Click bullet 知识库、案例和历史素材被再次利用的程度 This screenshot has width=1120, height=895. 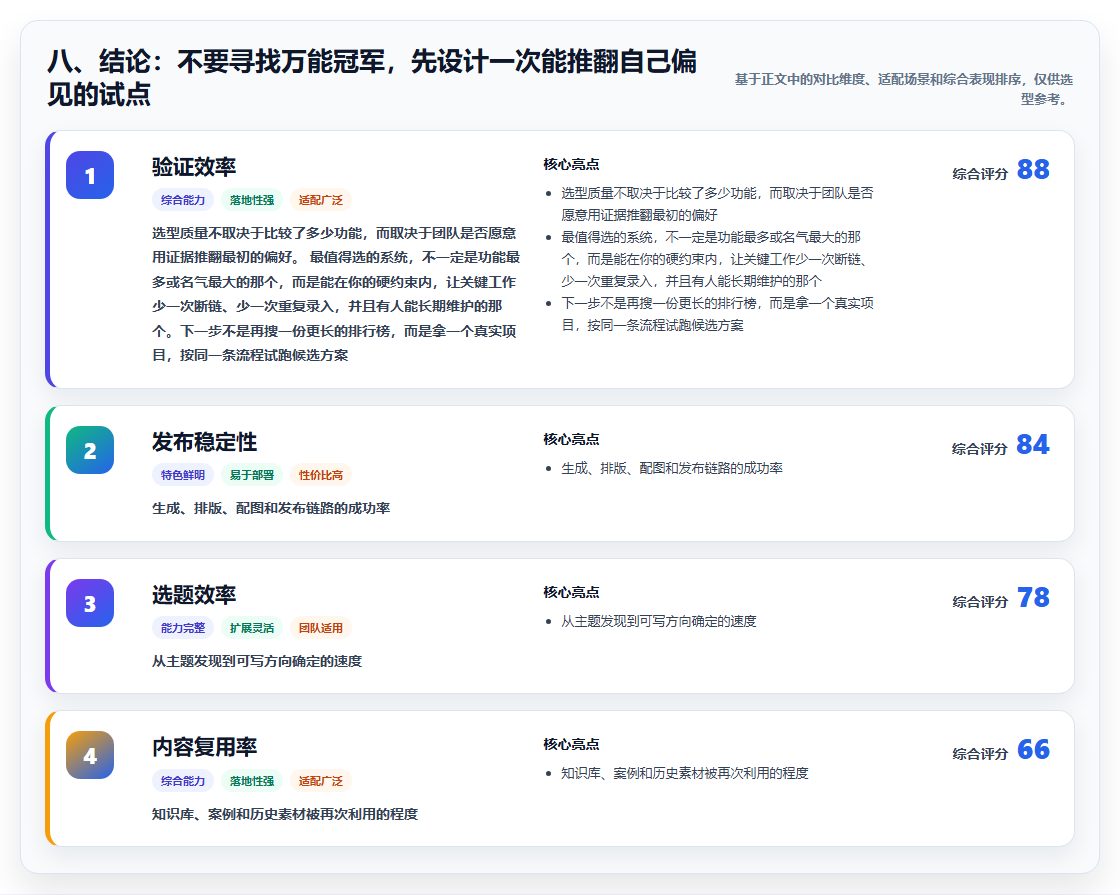pos(685,774)
